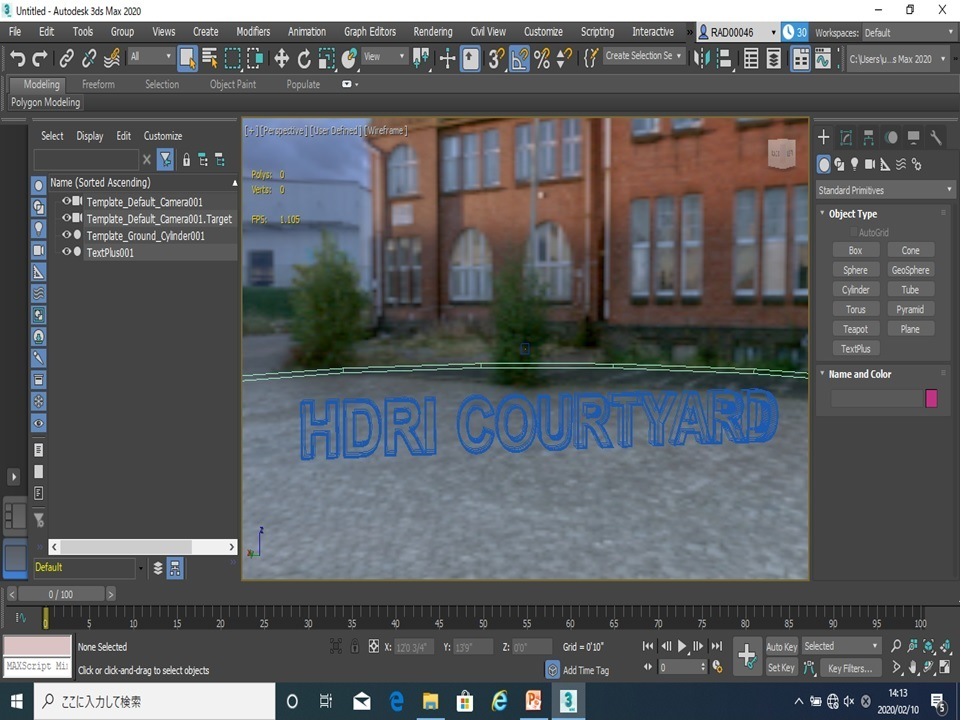Choose the Rectangular Selection Region tool
Viewport: 961px width, 720px height.
[232, 59]
